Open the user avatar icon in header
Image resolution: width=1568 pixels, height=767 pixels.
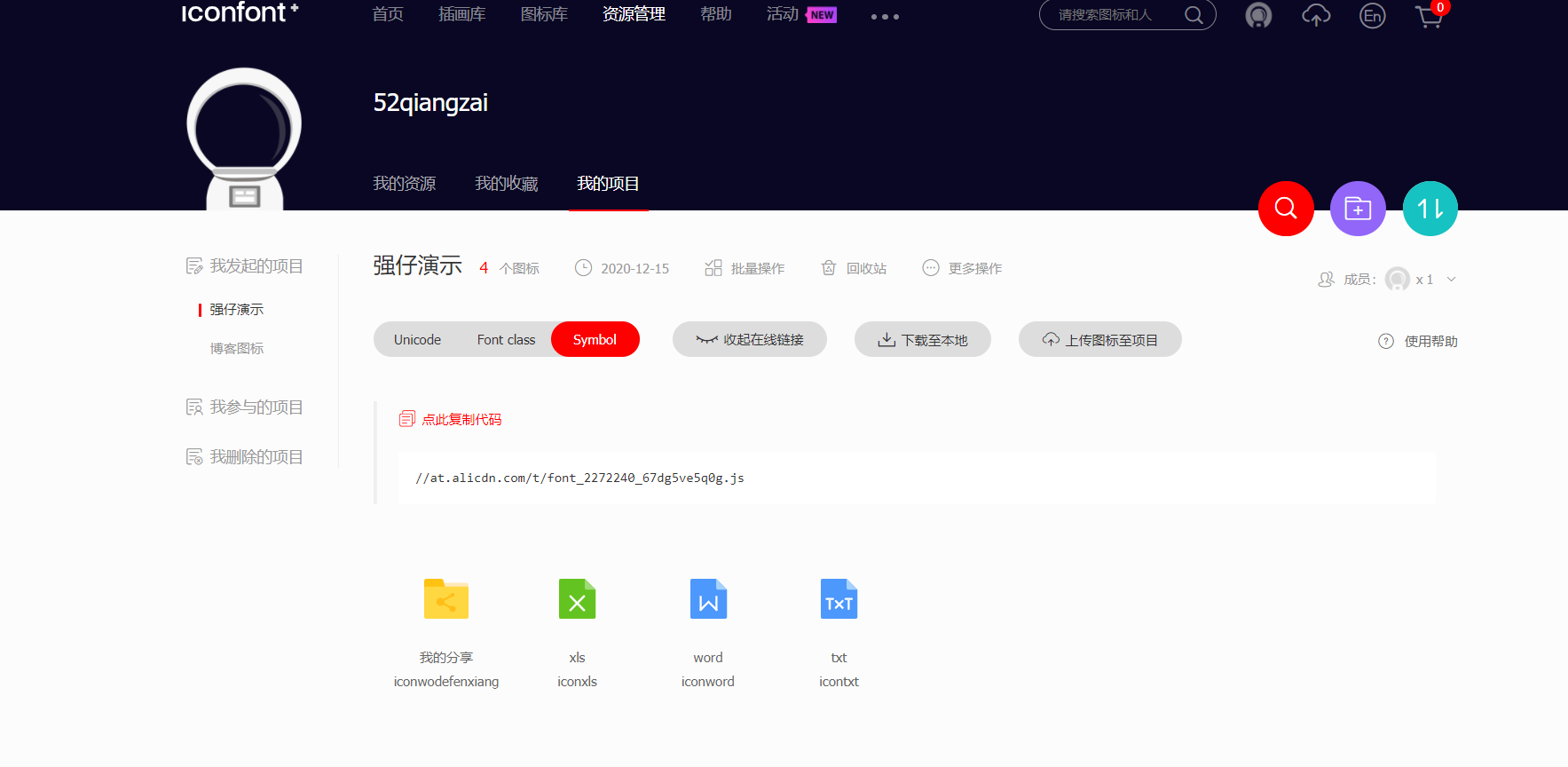coord(1258,16)
